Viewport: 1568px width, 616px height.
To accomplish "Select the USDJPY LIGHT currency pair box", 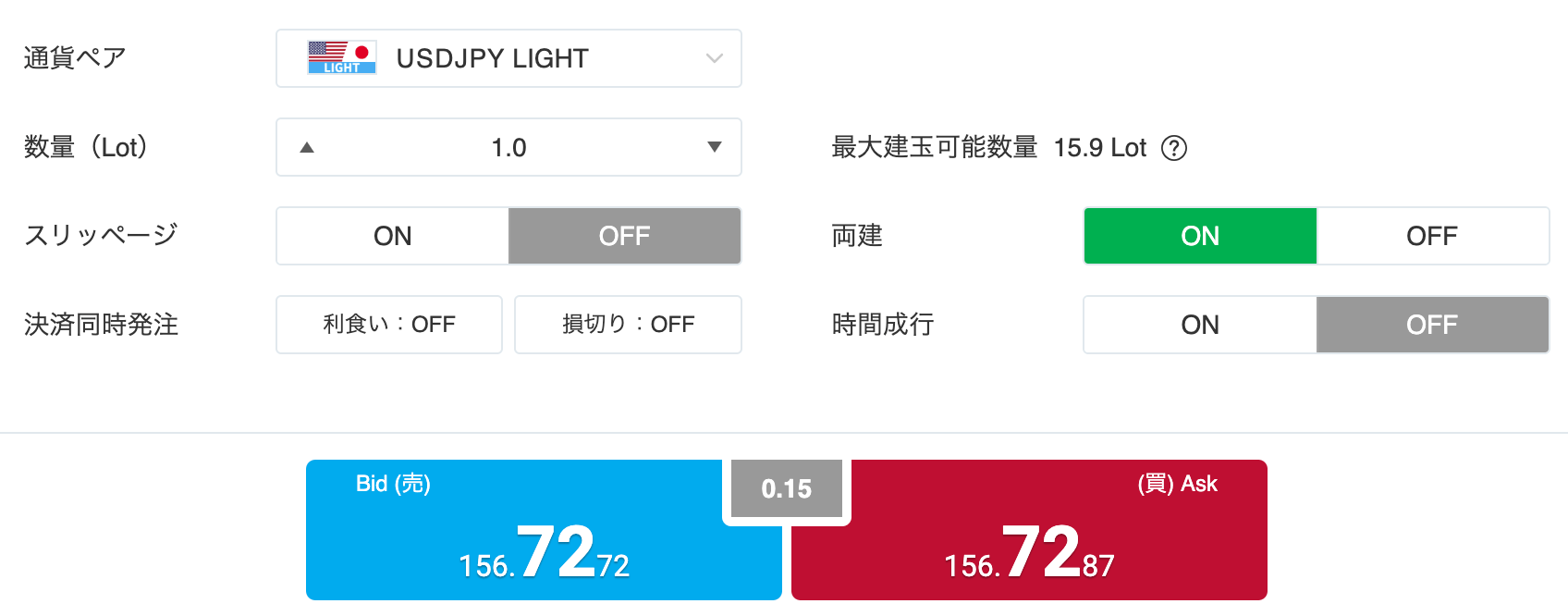I will pos(508,58).
